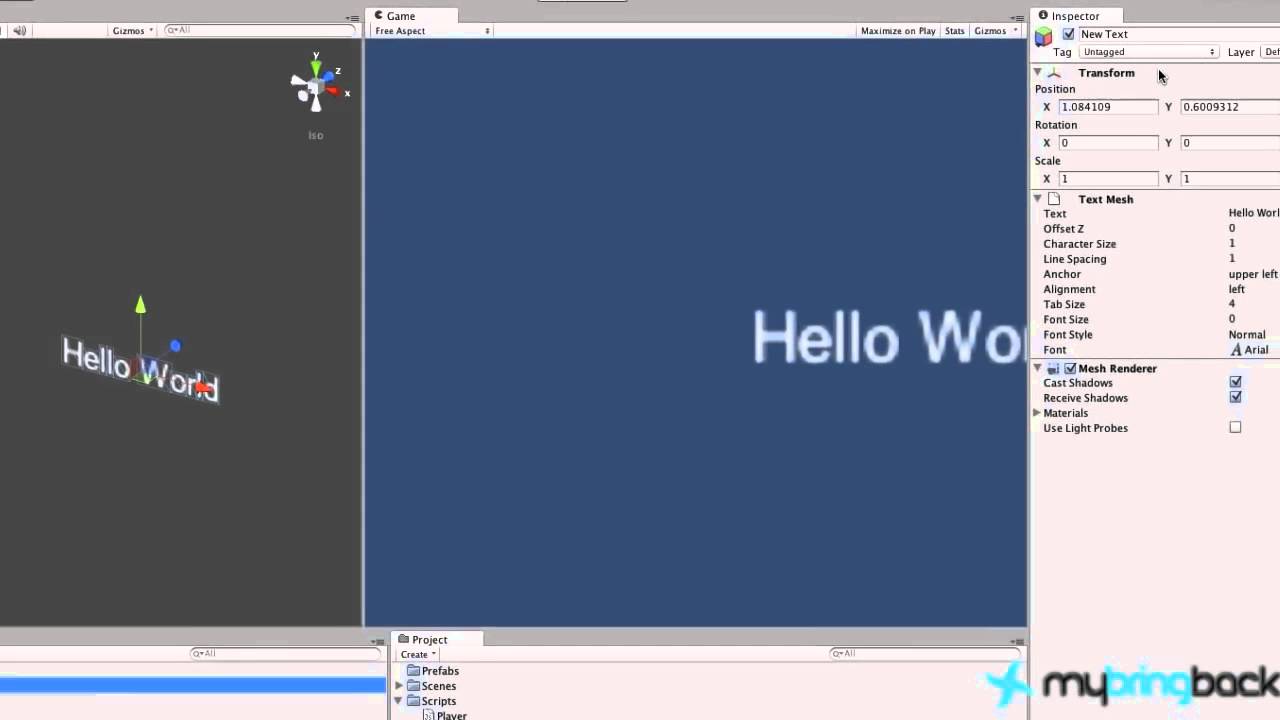Toggle the Scene view audio speaker icon
The width and height of the screenshot is (1280, 720).
point(19,30)
